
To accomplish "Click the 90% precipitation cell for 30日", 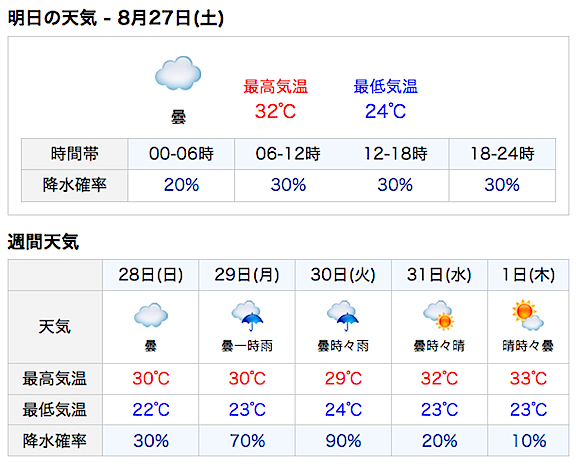I will click(343, 440).
